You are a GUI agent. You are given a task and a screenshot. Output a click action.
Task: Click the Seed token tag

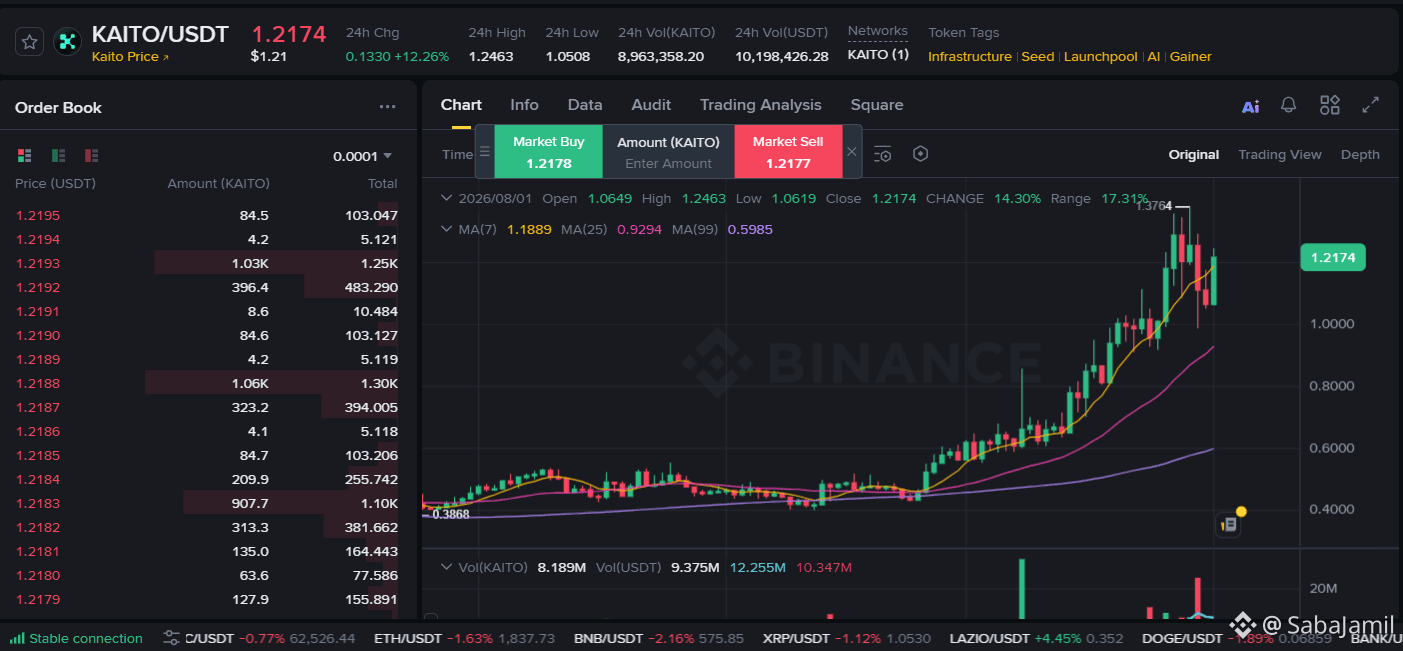pyautogui.click(x=1038, y=57)
